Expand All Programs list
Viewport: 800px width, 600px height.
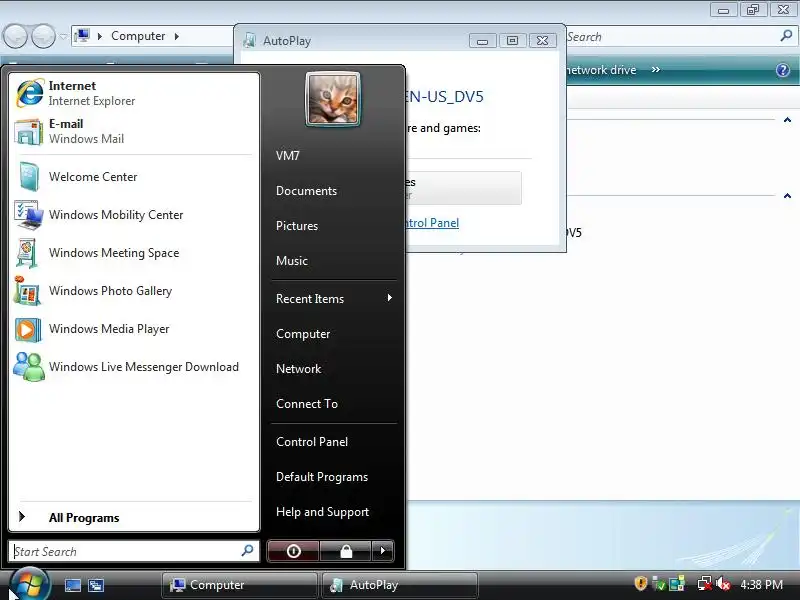pyautogui.click(x=135, y=517)
